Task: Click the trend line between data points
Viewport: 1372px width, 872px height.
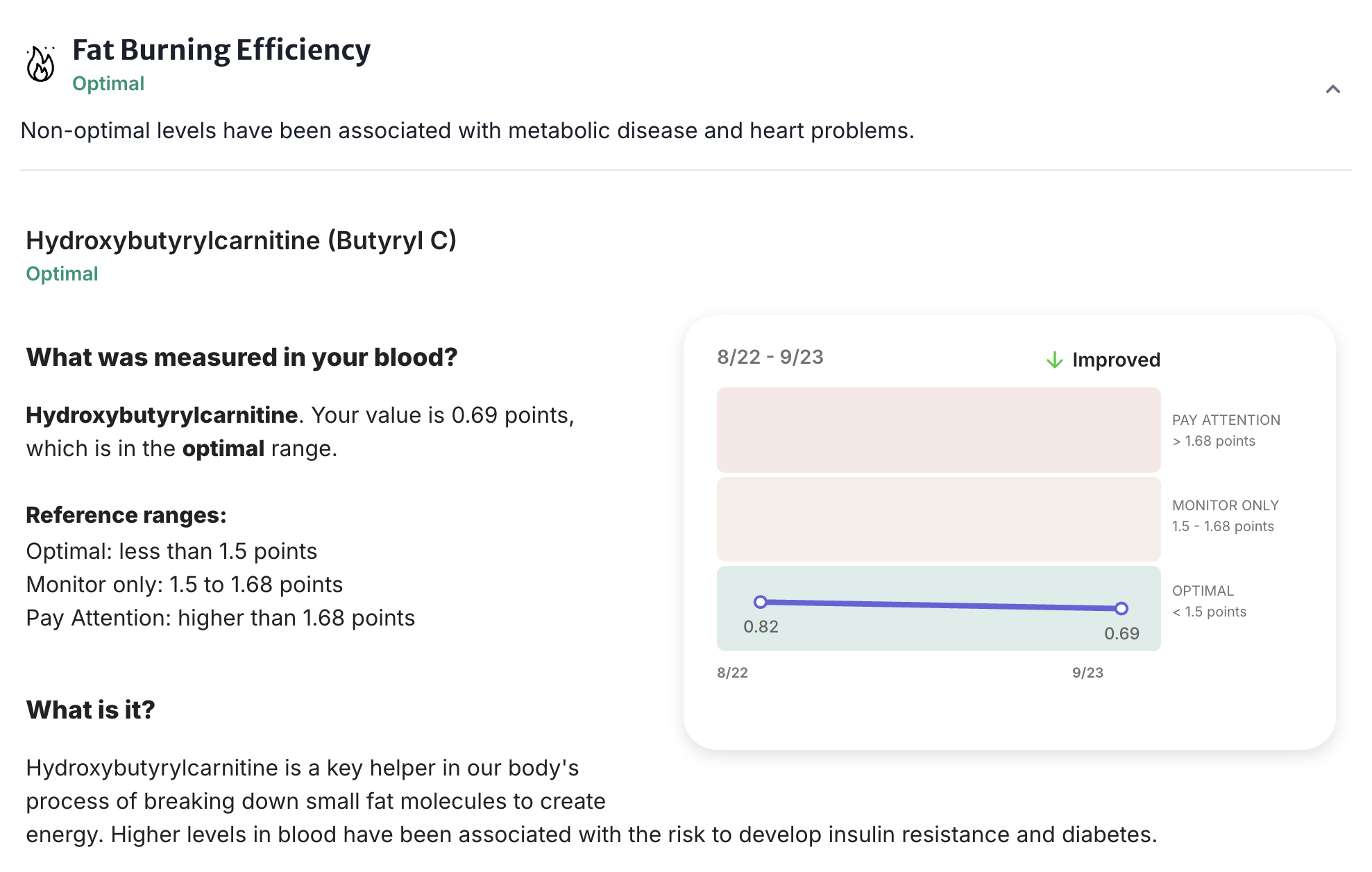Action: 940,605
